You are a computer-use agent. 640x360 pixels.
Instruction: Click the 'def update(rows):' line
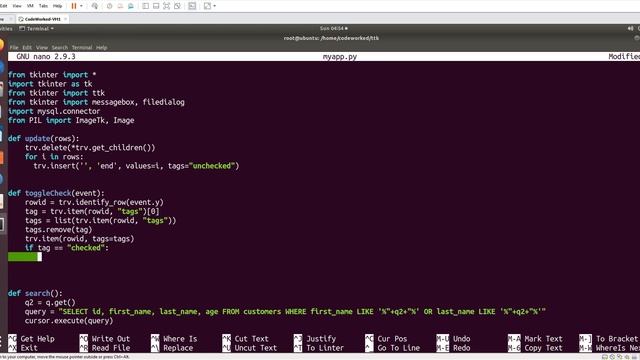tap(44, 138)
